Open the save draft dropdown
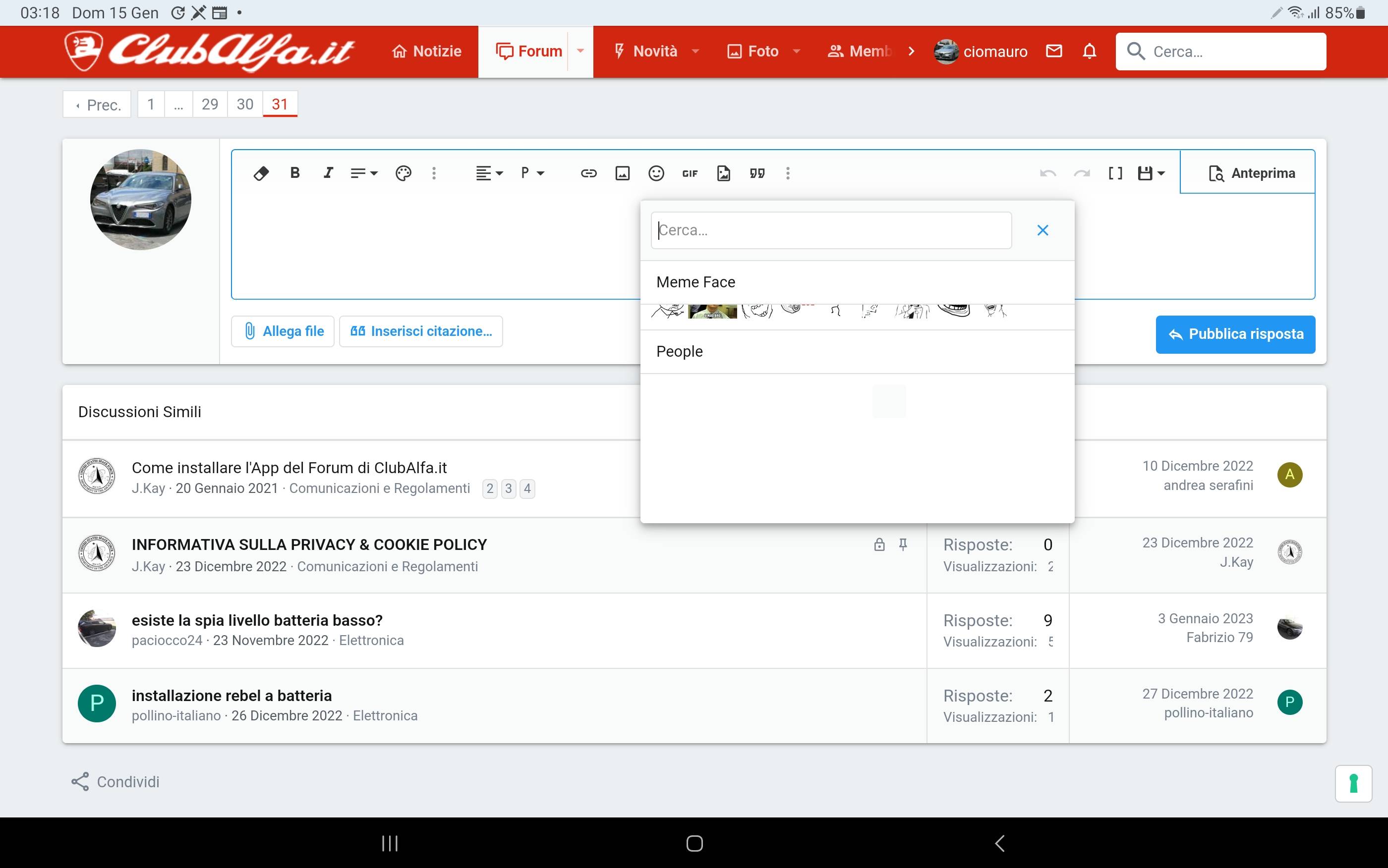Viewport: 1388px width, 868px height. click(x=1151, y=173)
